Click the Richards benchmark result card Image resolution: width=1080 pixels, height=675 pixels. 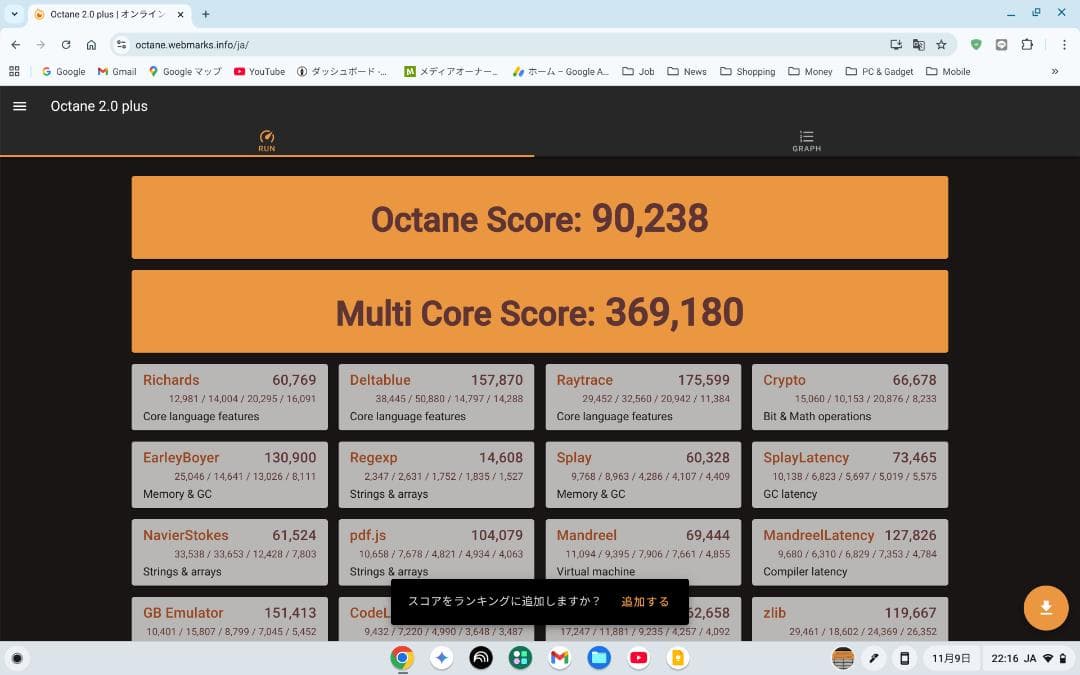pos(229,397)
